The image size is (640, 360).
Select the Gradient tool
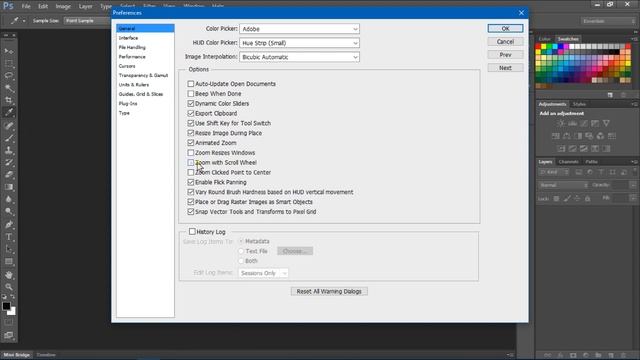pyautogui.click(x=9, y=187)
